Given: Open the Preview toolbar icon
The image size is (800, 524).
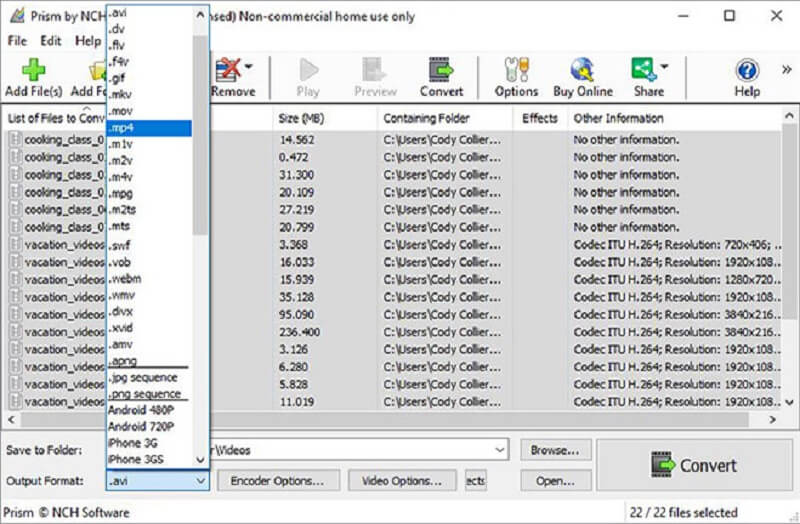Looking at the screenshot, I should point(375,70).
